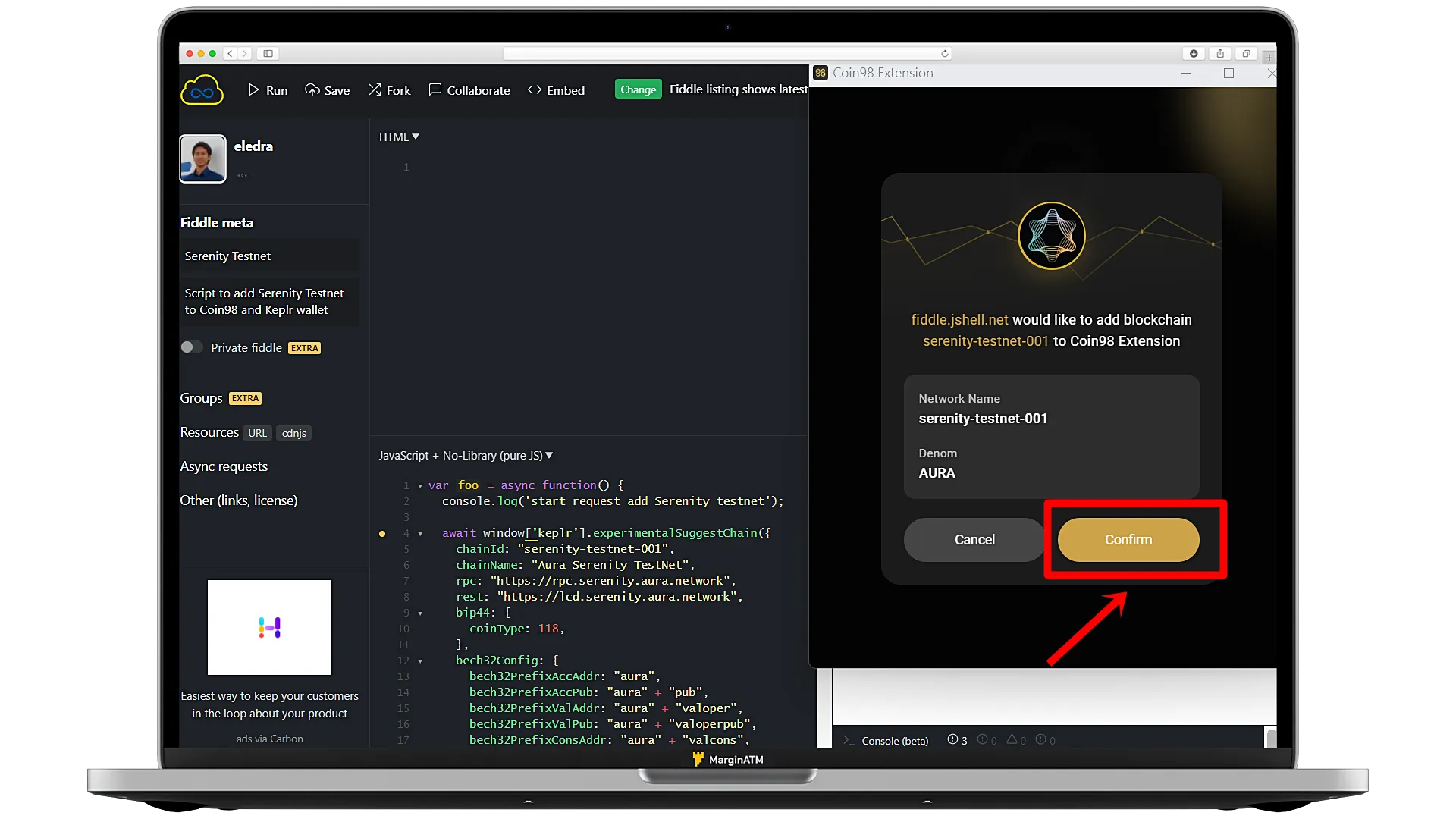Click the JSFiddle cloud logo
The height and width of the screenshot is (819, 1456).
[202, 90]
